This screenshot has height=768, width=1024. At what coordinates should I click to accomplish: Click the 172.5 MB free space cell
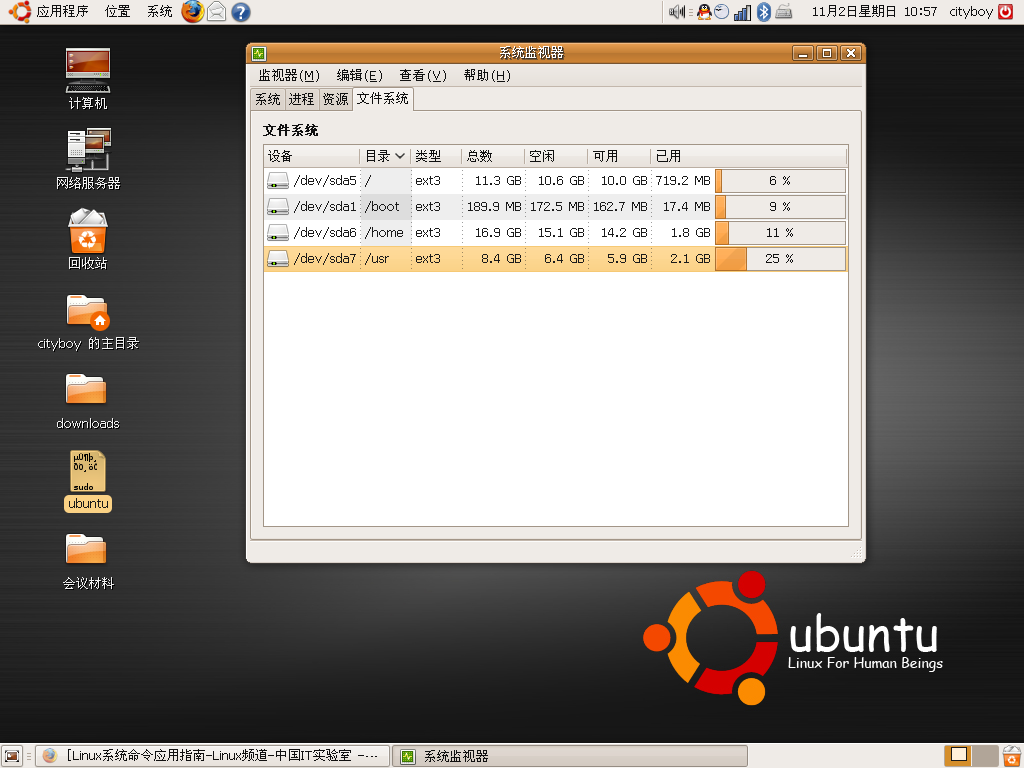coord(557,207)
